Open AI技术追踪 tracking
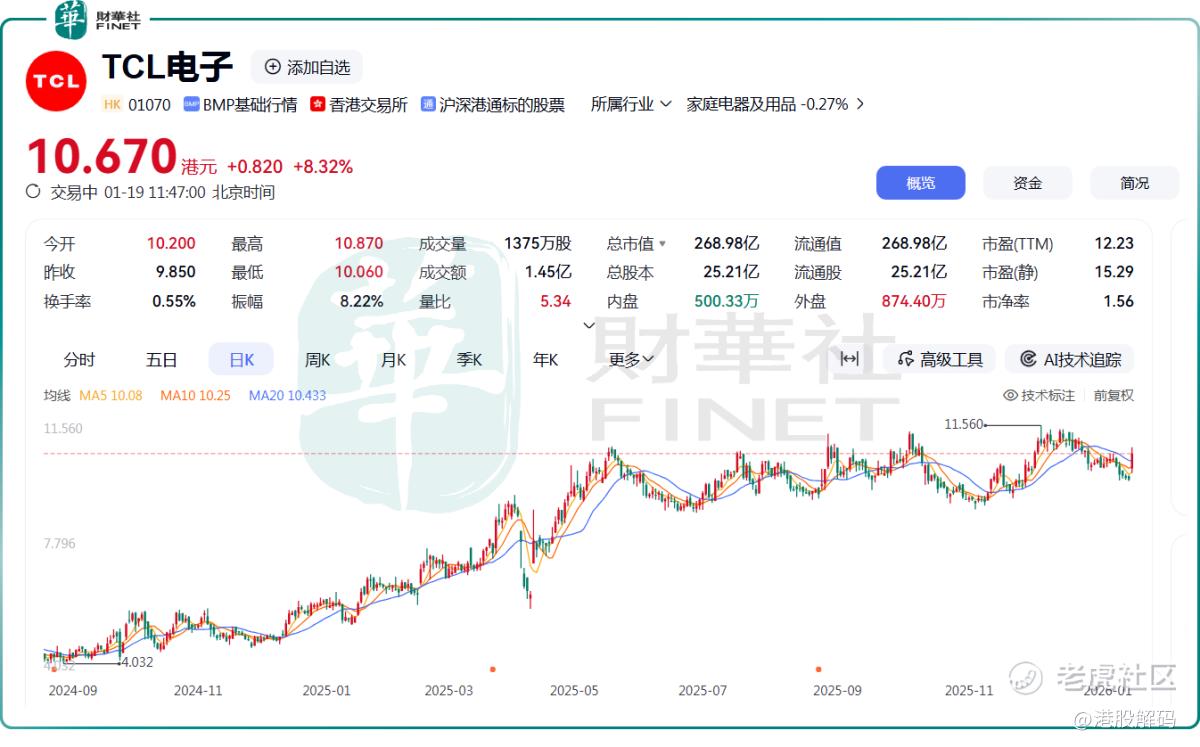 1071,360
